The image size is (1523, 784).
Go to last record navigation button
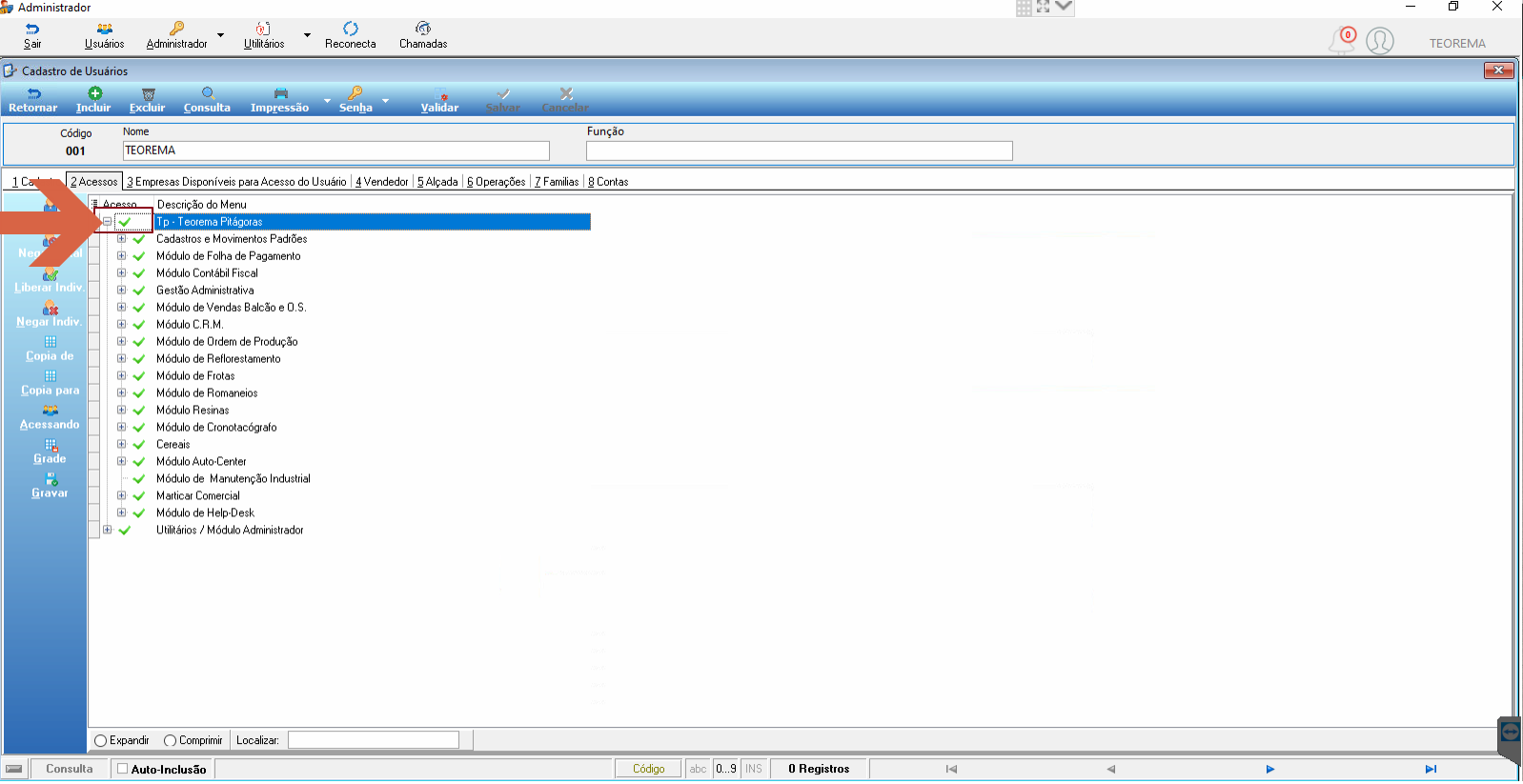(1431, 769)
